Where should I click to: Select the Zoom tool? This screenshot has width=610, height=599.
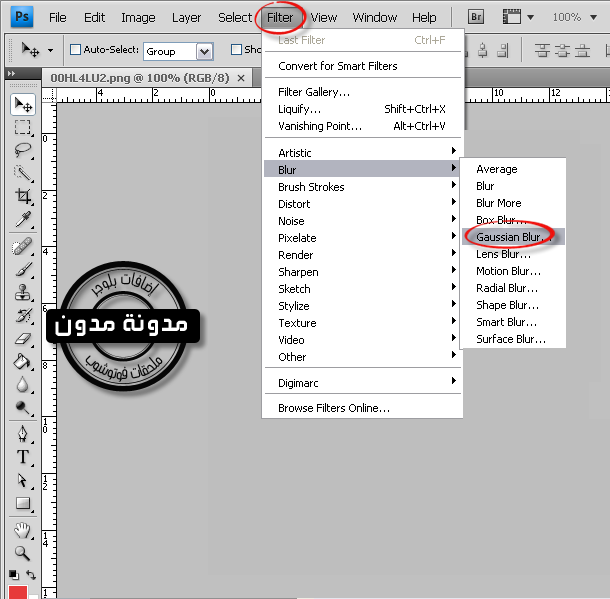(23, 553)
